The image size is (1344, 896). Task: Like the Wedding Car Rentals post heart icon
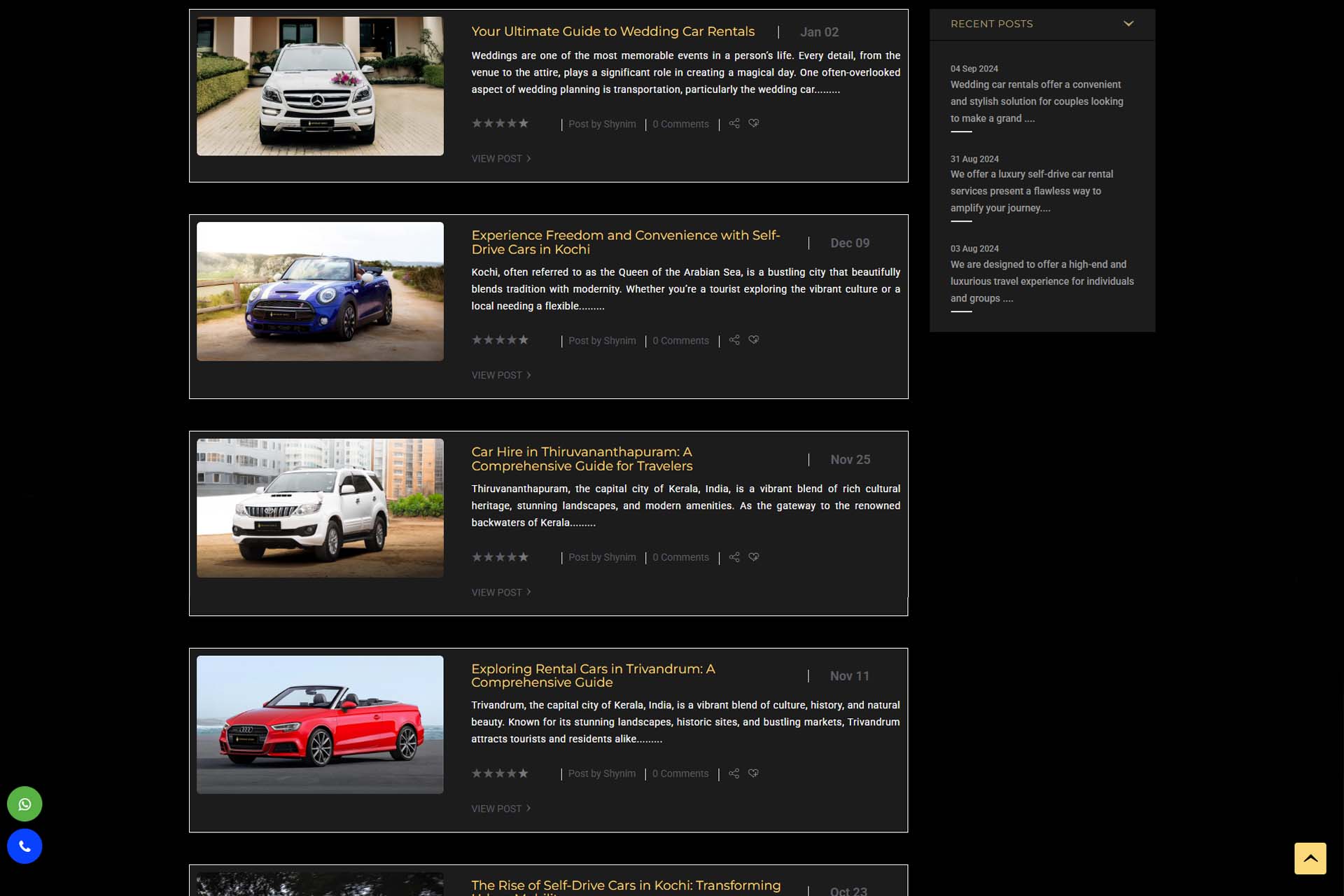[753, 123]
